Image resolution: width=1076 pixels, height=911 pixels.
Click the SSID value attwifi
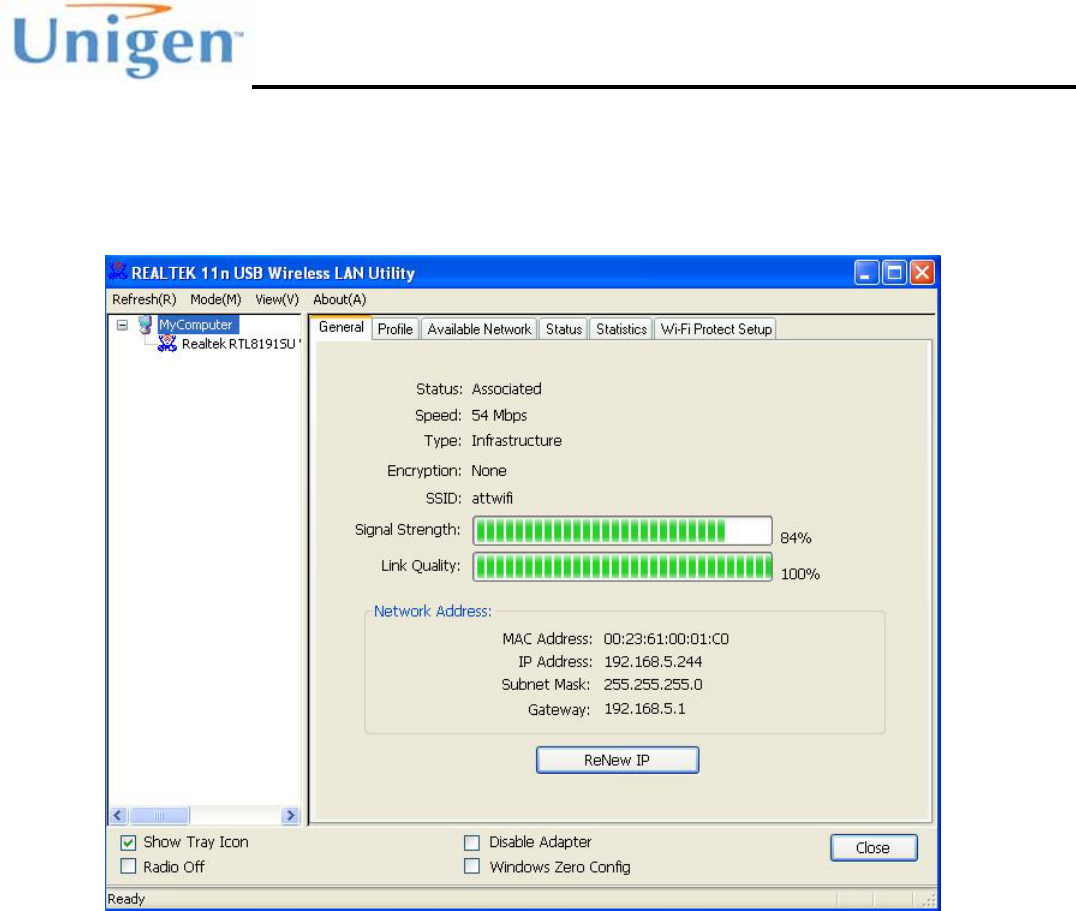point(492,498)
